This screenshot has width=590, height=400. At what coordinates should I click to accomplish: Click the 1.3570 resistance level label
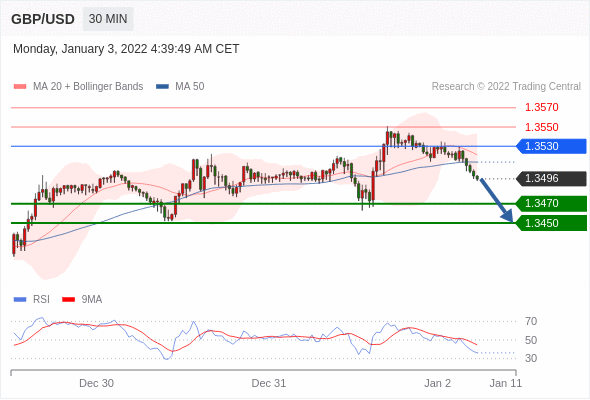(x=541, y=107)
